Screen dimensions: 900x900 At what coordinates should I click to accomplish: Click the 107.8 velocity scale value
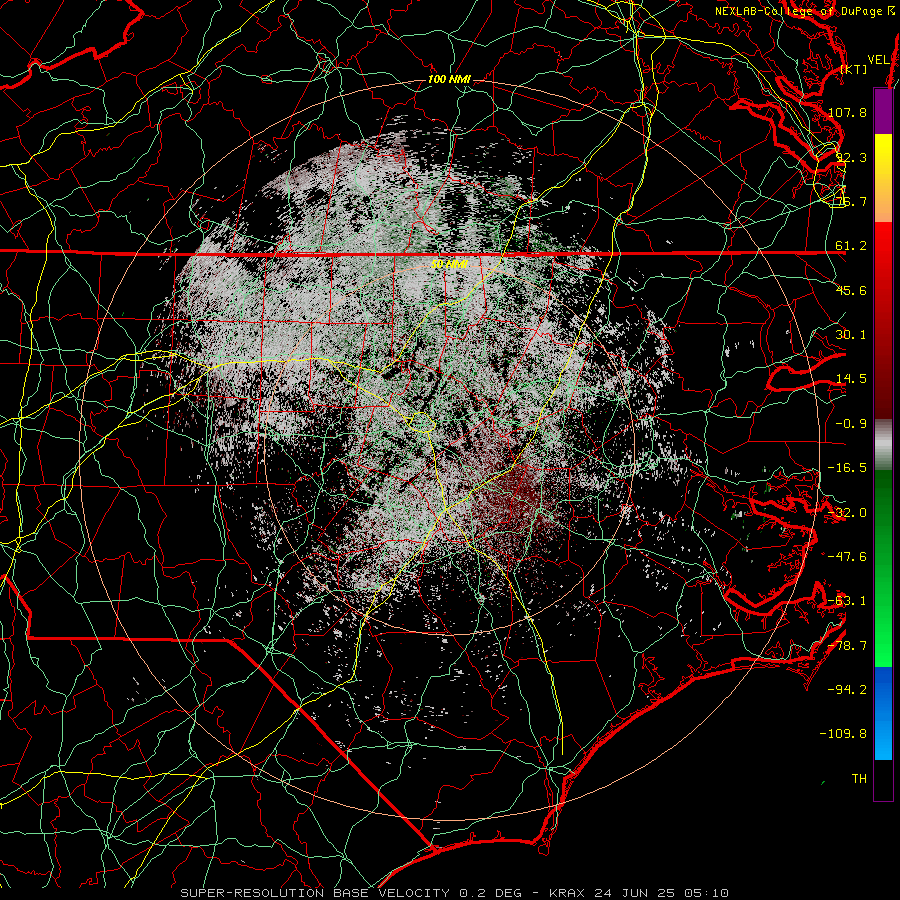coord(847,112)
